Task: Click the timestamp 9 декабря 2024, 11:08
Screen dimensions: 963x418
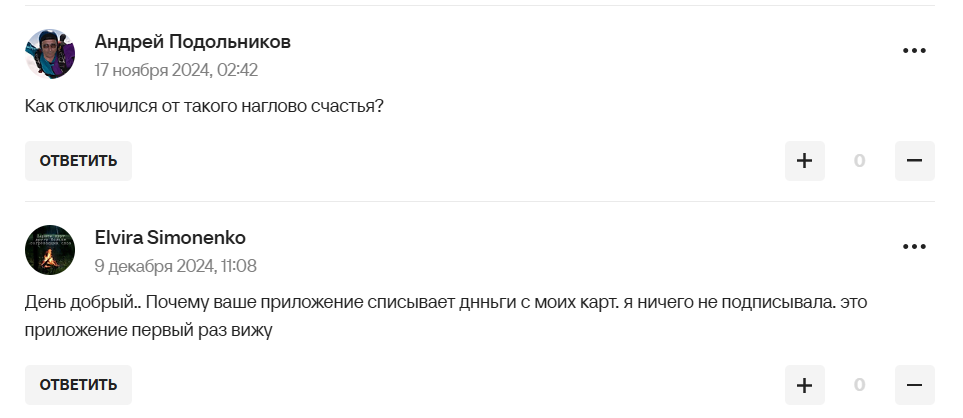Action: click(x=176, y=266)
